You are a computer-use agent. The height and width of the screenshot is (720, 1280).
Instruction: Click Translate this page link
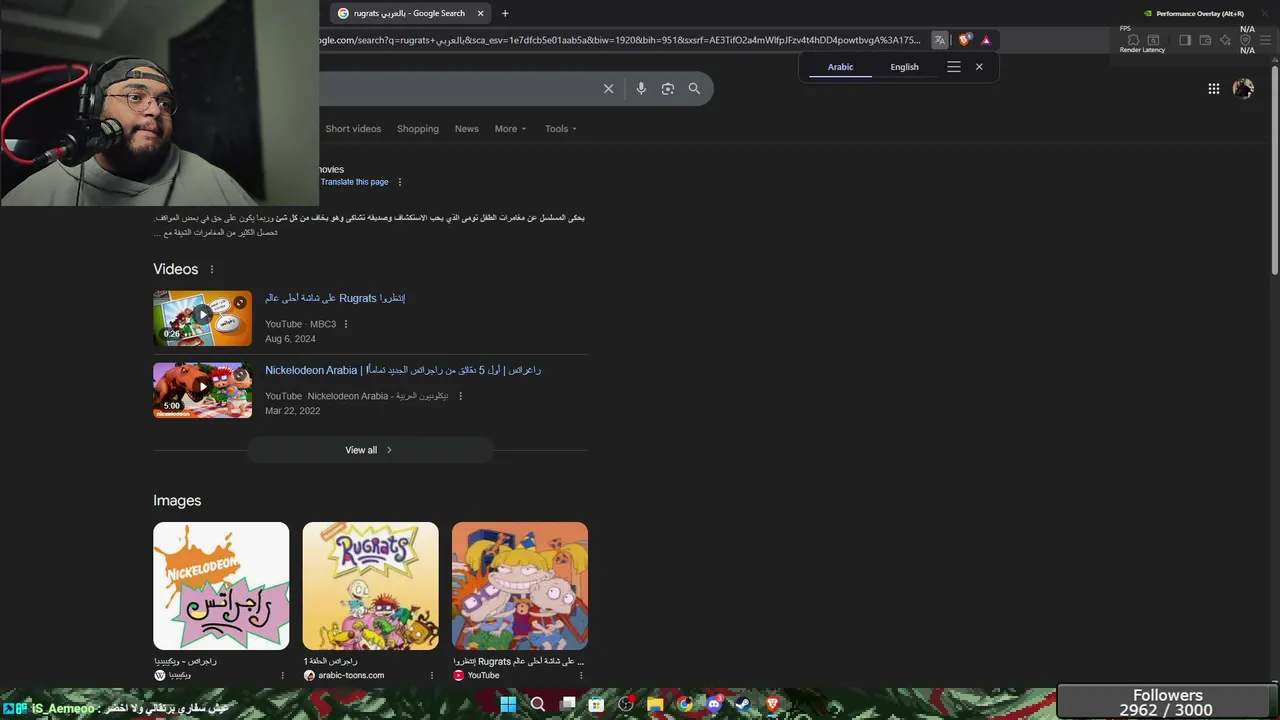pos(354,182)
